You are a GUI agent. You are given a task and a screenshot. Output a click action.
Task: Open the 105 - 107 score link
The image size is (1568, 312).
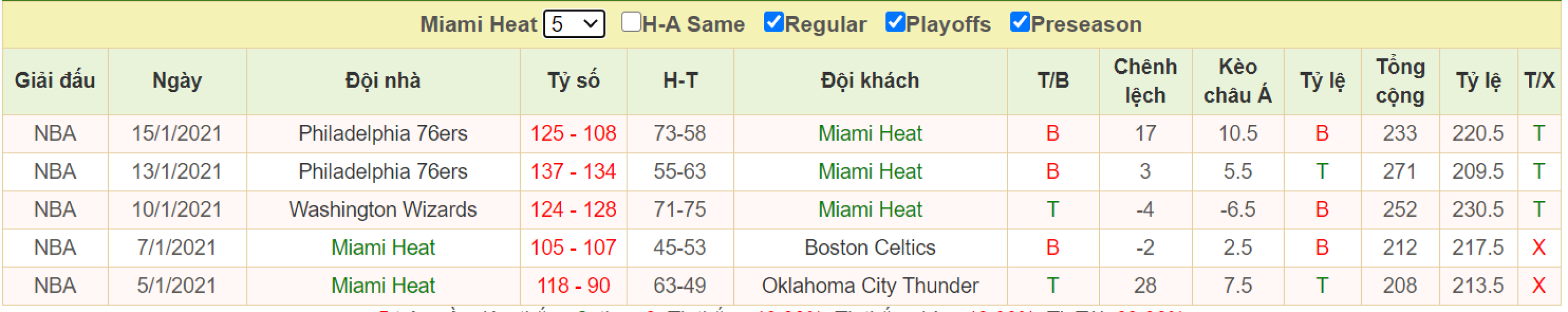pyautogui.click(x=573, y=247)
